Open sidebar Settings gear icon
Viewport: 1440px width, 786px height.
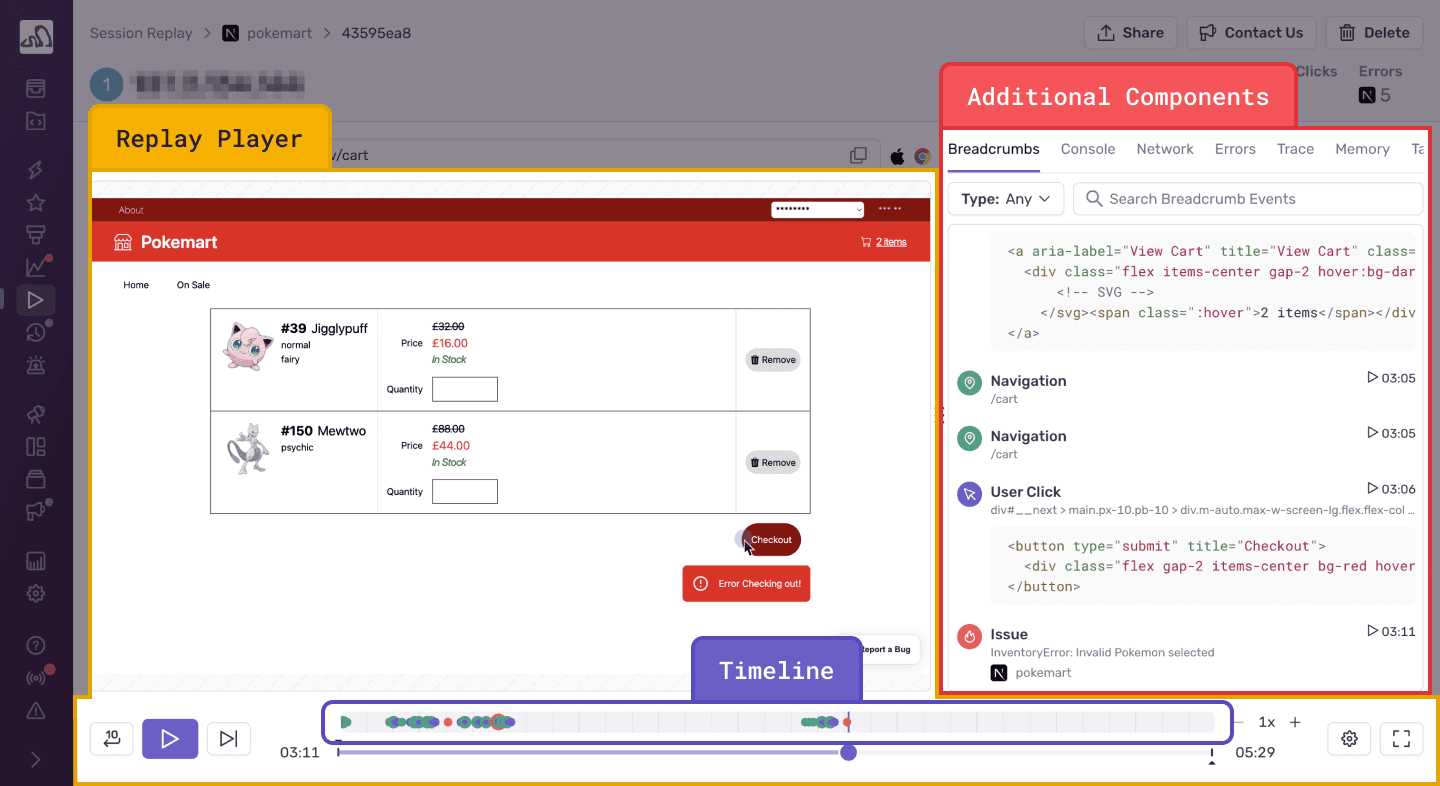click(36, 593)
